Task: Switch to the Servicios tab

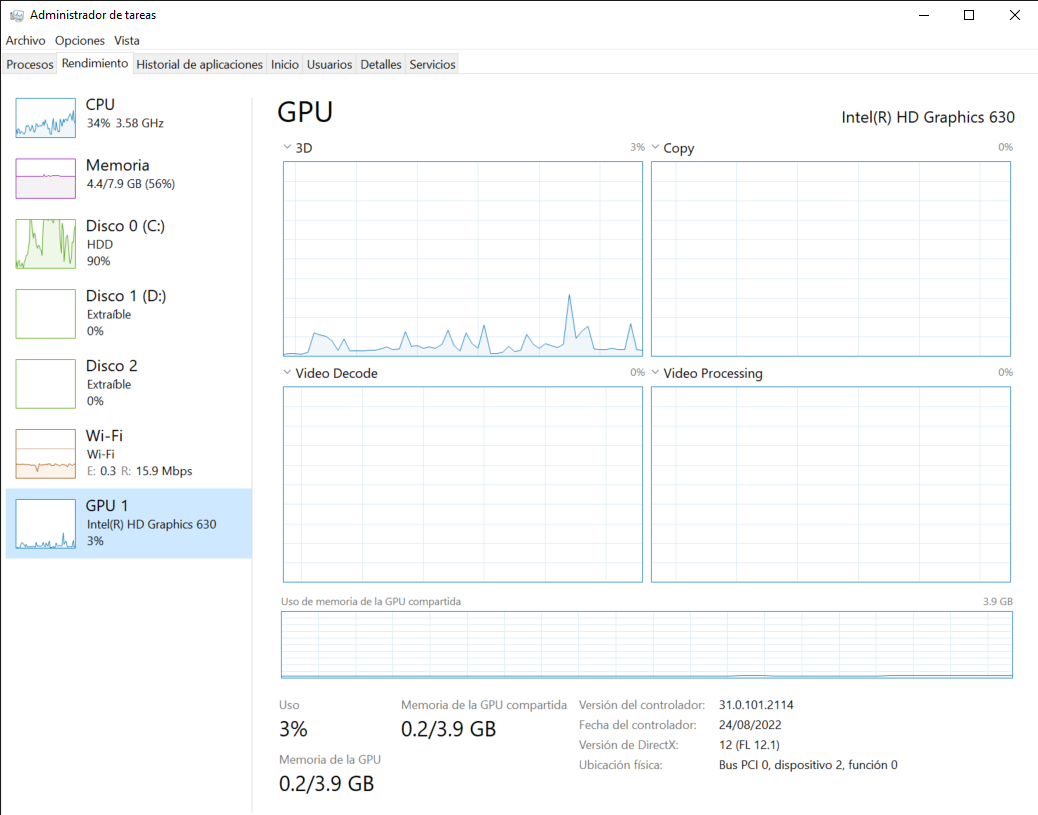Action: (432, 64)
